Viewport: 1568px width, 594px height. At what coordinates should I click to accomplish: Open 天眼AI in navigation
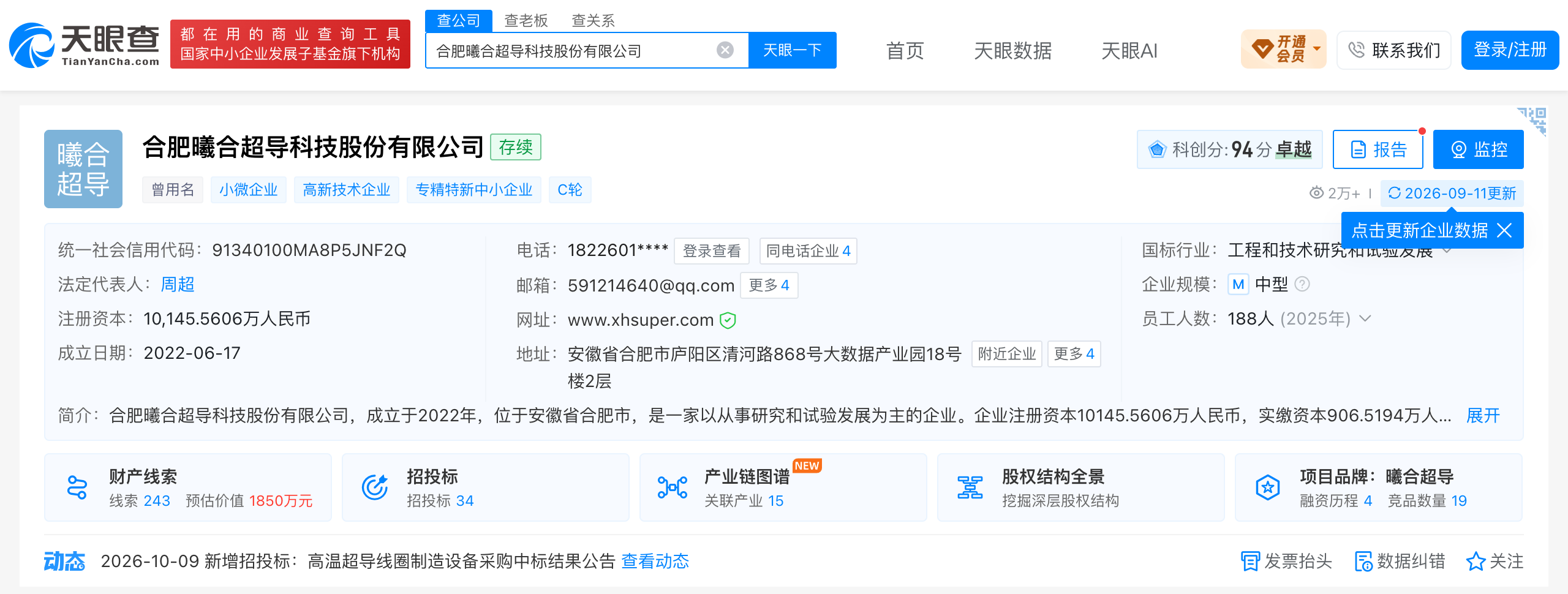pyautogui.click(x=1129, y=50)
